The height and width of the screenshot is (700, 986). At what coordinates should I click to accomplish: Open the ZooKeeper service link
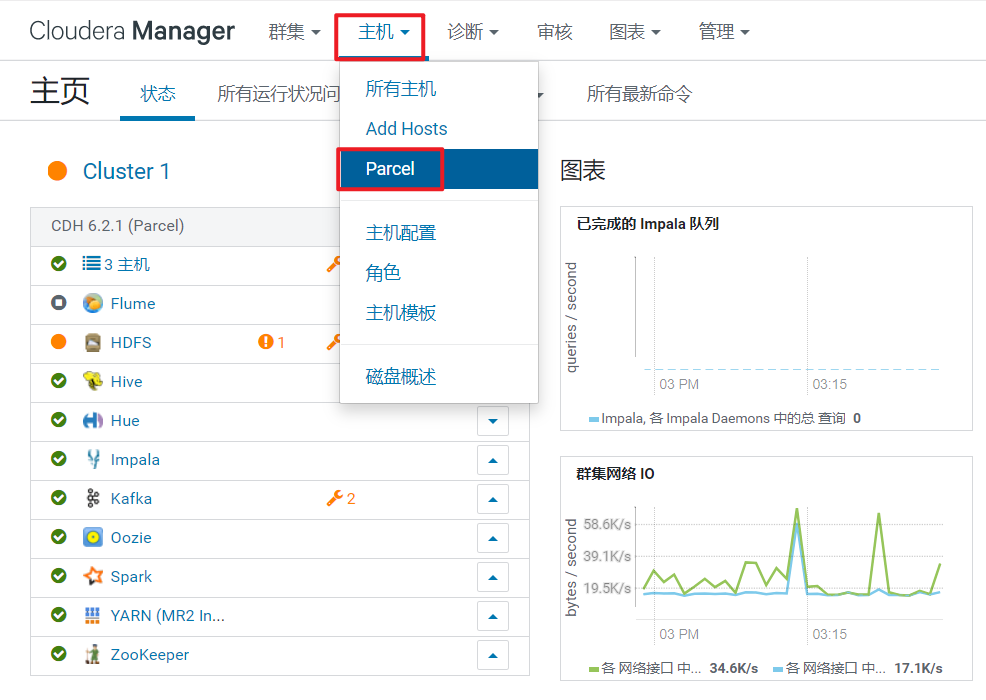150,654
